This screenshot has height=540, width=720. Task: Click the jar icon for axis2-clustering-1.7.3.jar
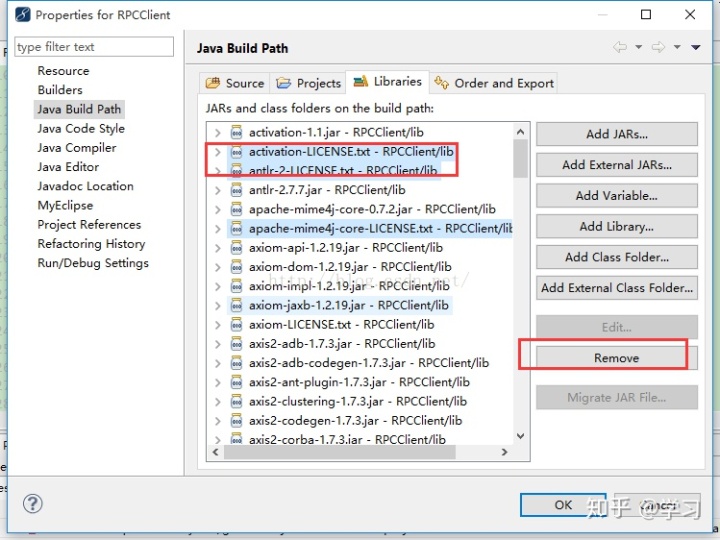pos(236,401)
